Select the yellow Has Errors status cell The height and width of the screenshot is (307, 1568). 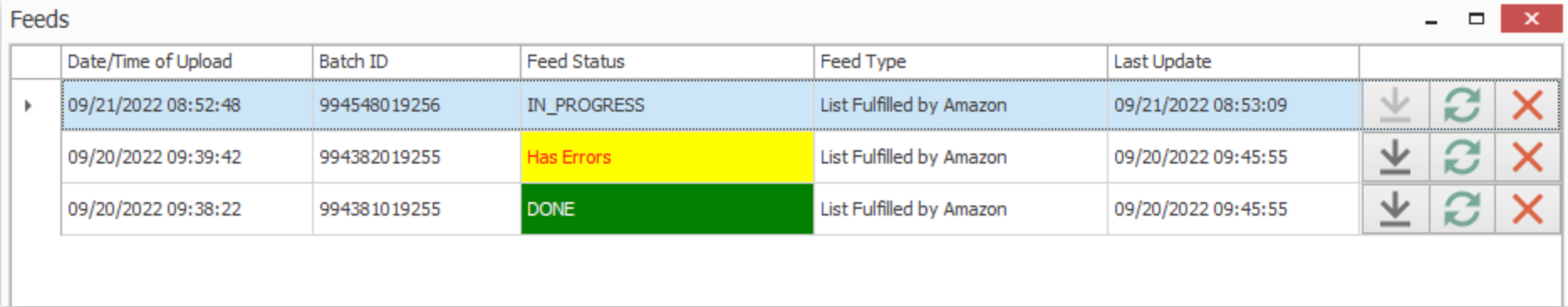667,157
